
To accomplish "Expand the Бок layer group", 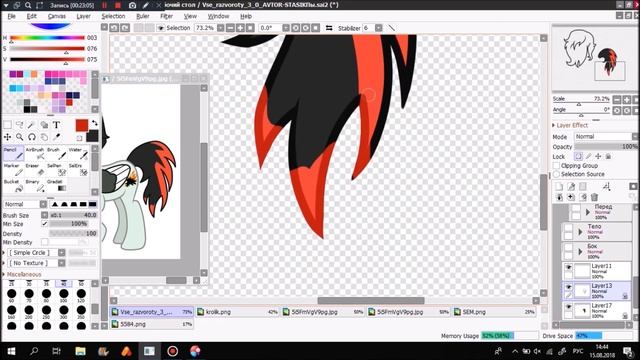I will click(x=580, y=252).
